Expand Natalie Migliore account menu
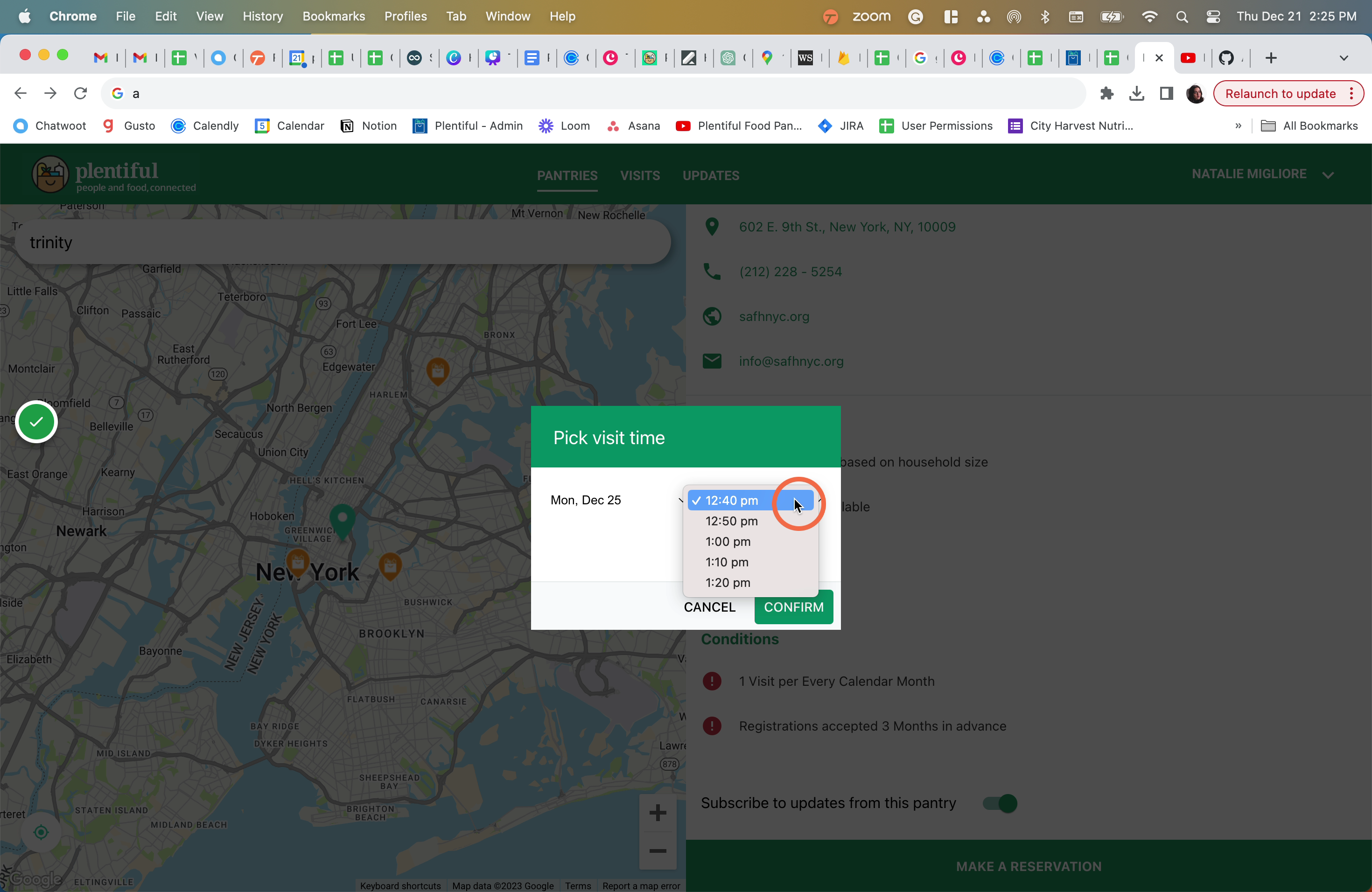The image size is (1372, 892). coord(1262,174)
